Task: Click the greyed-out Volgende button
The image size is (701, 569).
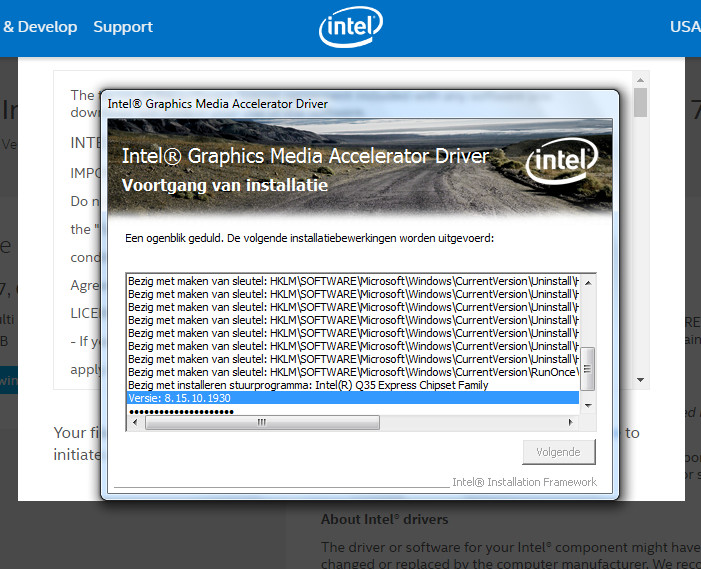Action: (559, 452)
